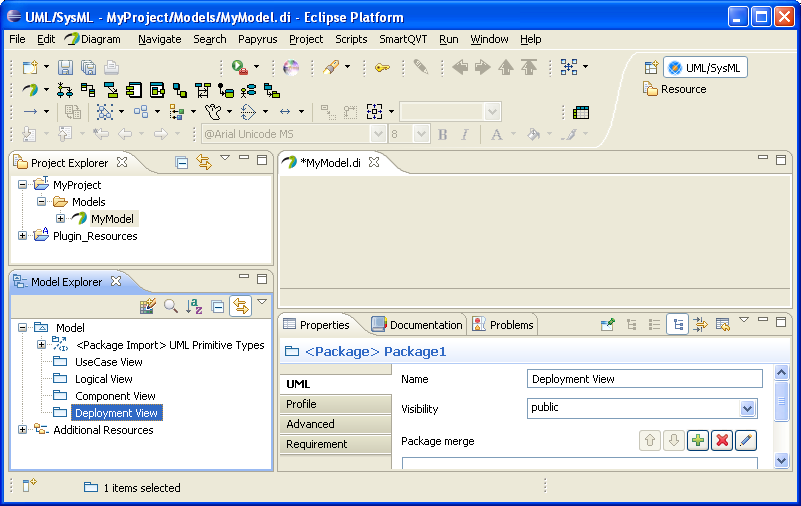
Task: Open the Open Perspective icon near UML/SysML
Action: click(x=651, y=68)
